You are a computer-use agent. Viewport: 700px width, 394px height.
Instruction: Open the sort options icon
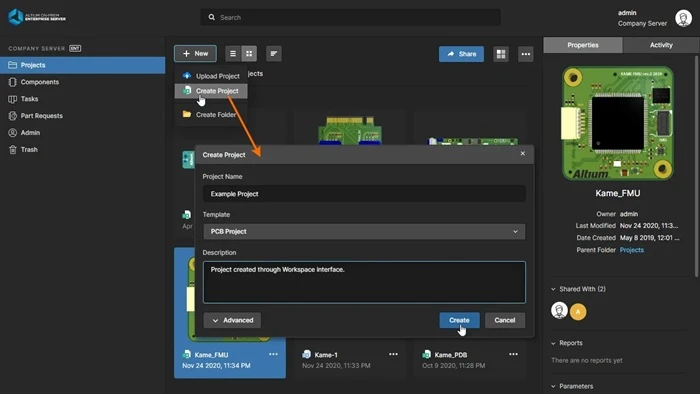274,54
